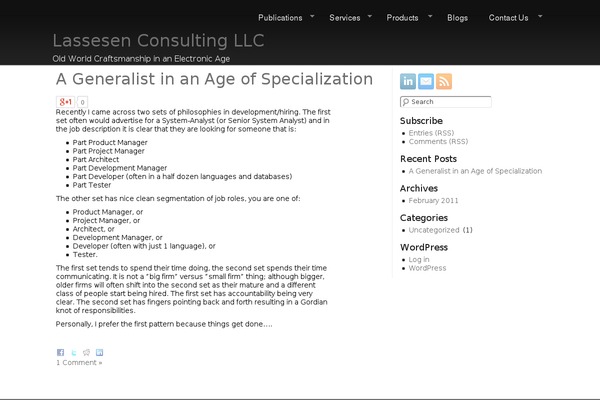Share post via Facebook icon
This screenshot has height=400, width=600.
60,352
